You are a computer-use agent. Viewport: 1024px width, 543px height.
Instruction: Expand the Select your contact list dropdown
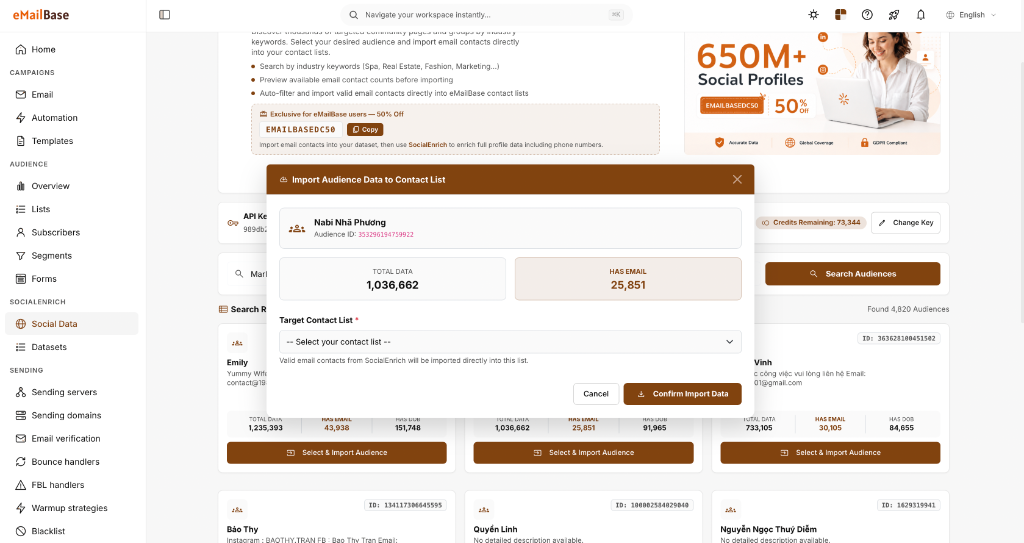(x=510, y=342)
